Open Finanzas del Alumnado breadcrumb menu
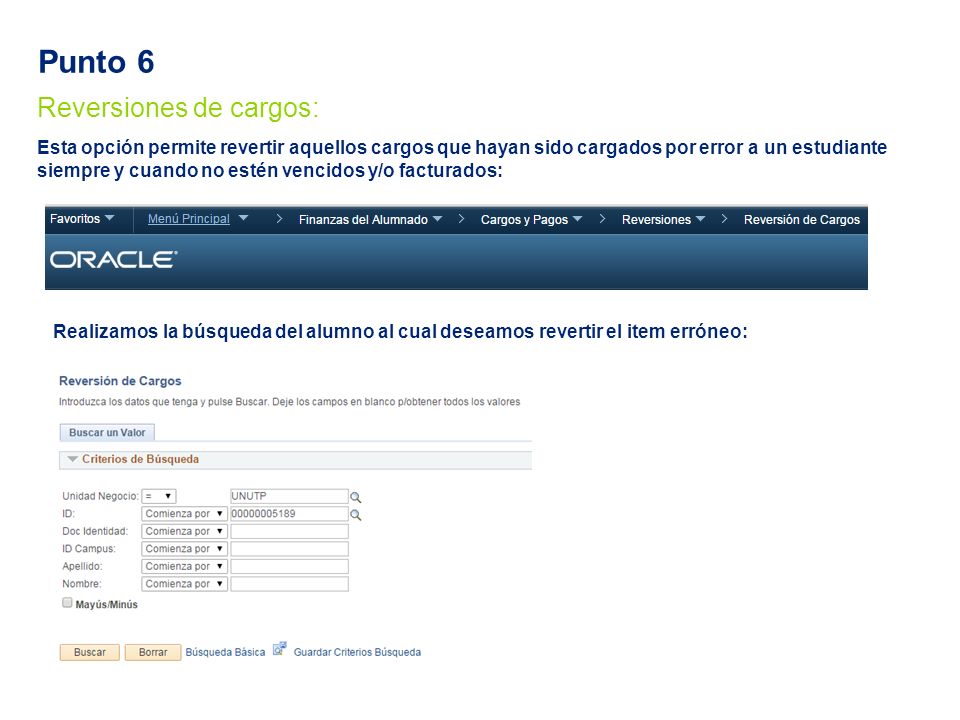 point(370,219)
